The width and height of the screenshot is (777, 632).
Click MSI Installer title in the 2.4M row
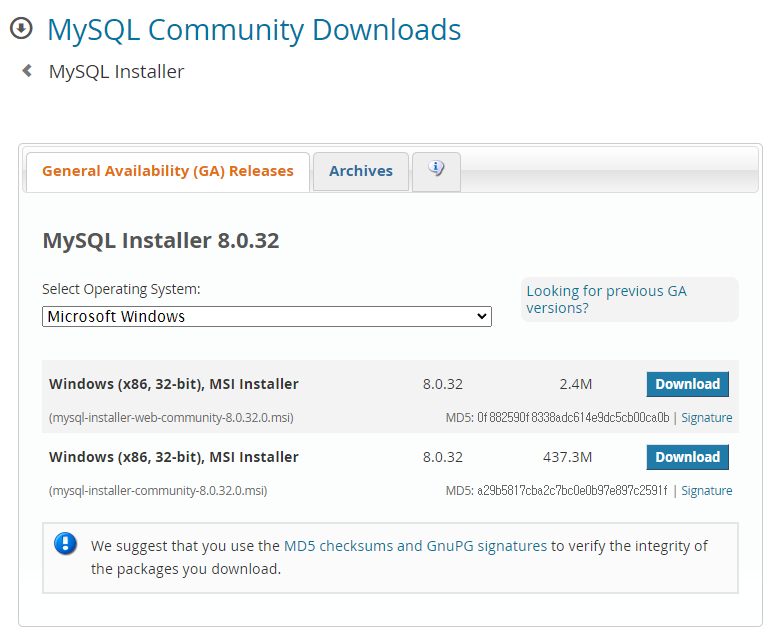pos(174,384)
